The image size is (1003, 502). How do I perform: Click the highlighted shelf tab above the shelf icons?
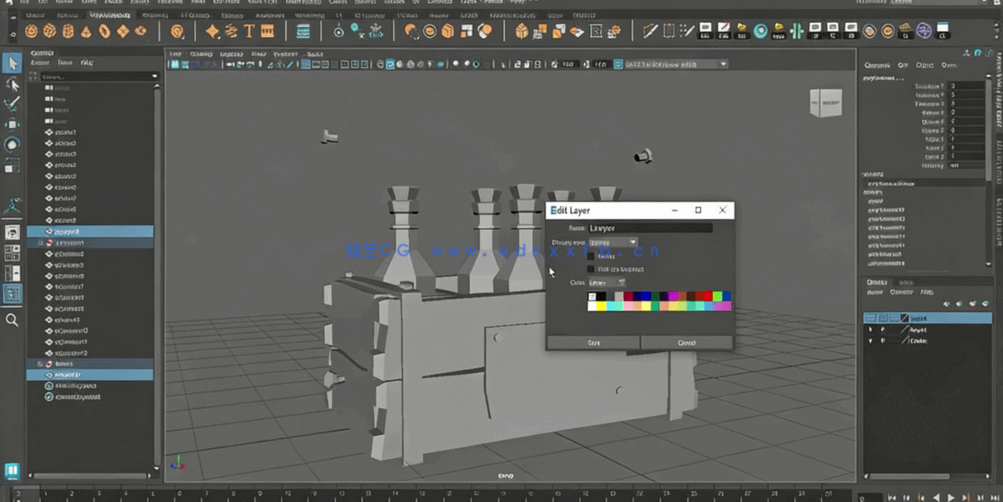click(x=110, y=16)
